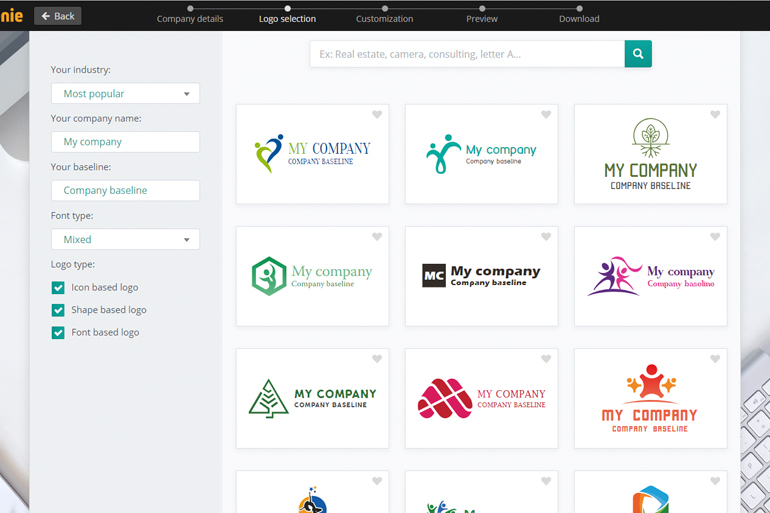Select the red striped heart logo
770x513 pixels.
(481, 398)
